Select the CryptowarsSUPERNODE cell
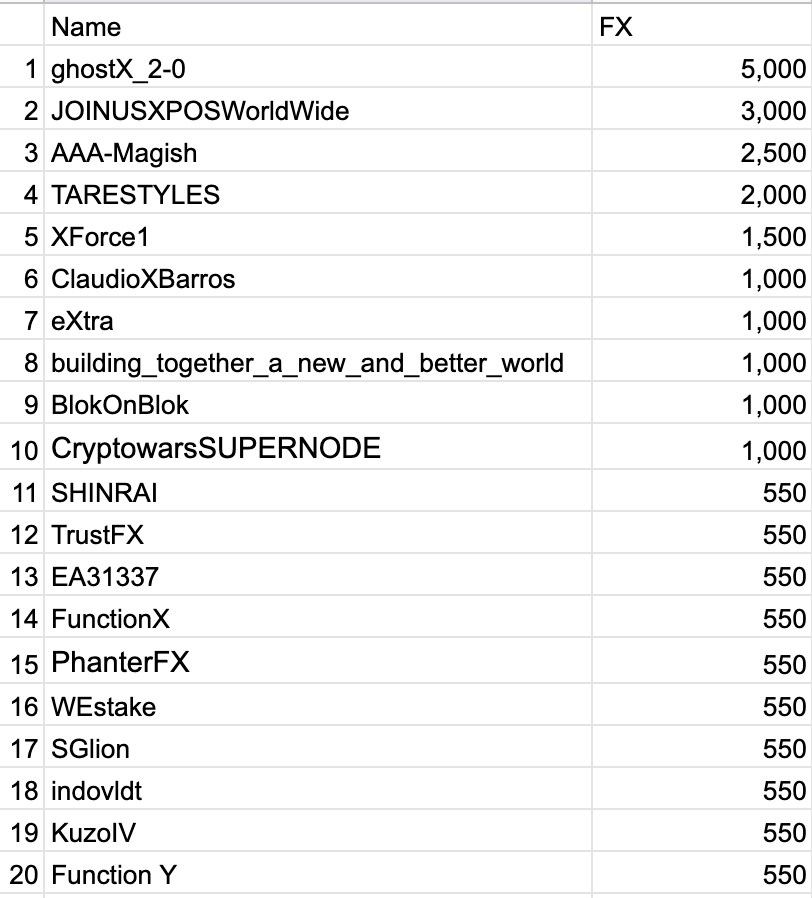This screenshot has width=812, height=898. [x=318, y=447]
